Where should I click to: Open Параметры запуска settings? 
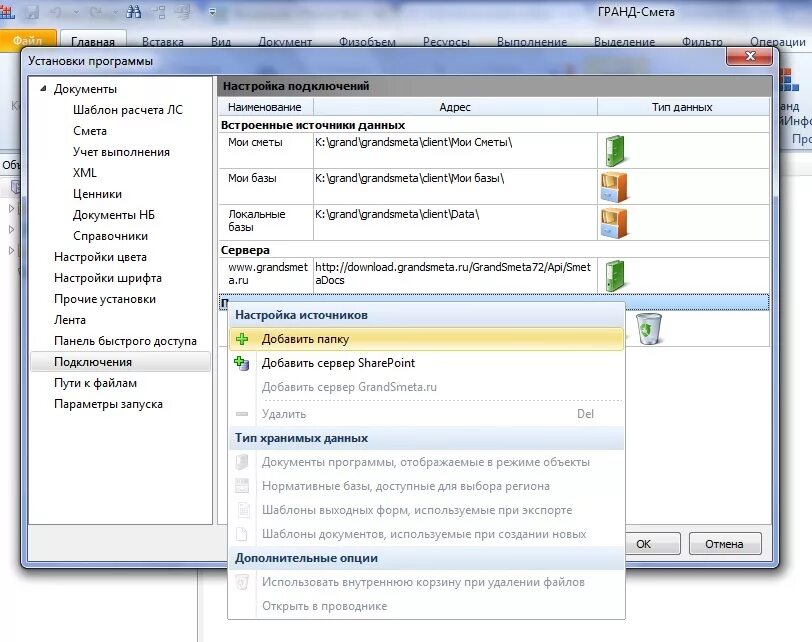click(x=108, y=404)
